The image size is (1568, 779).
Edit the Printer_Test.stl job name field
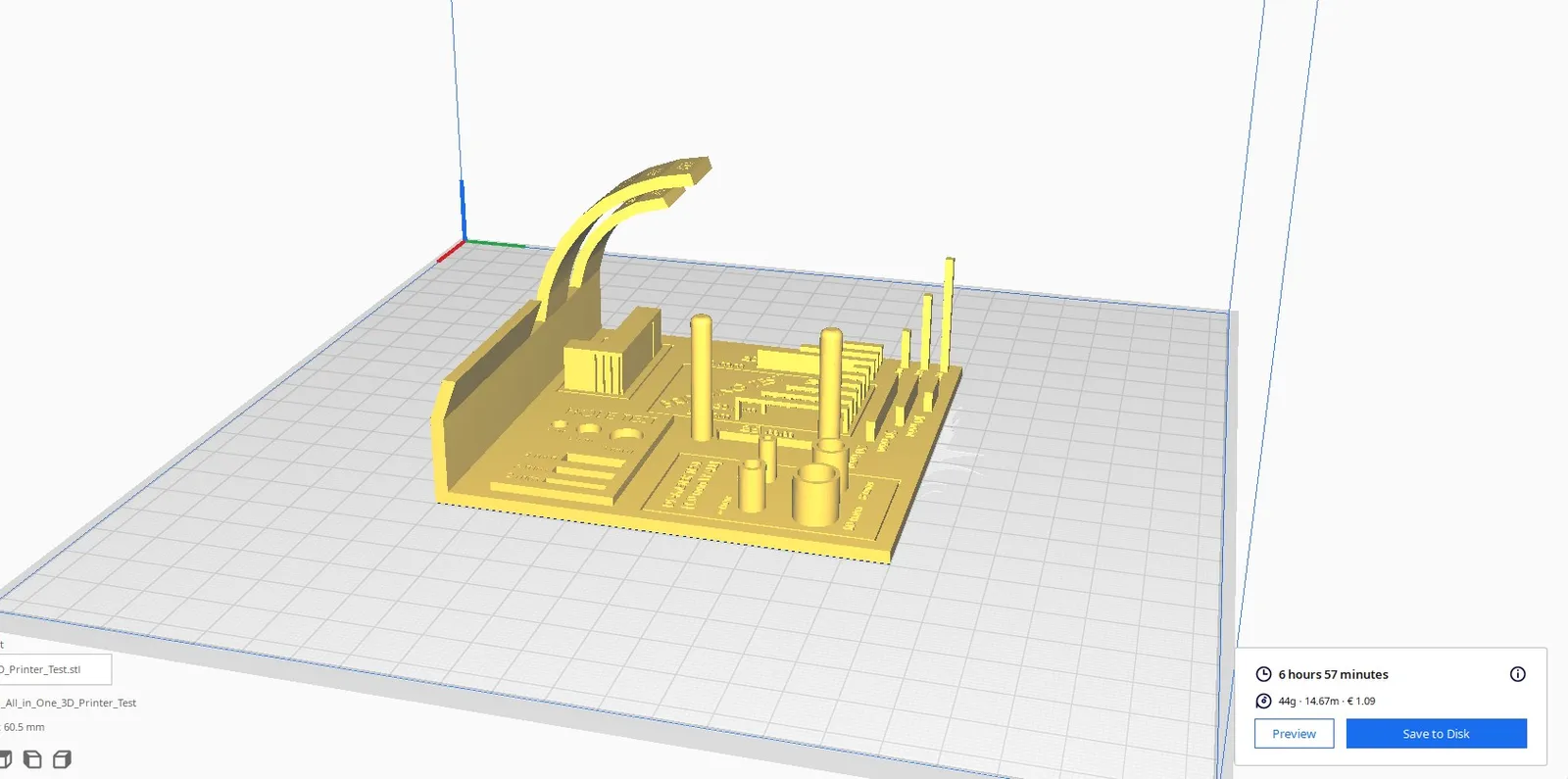pyautogui.click(x=55, y=669)
